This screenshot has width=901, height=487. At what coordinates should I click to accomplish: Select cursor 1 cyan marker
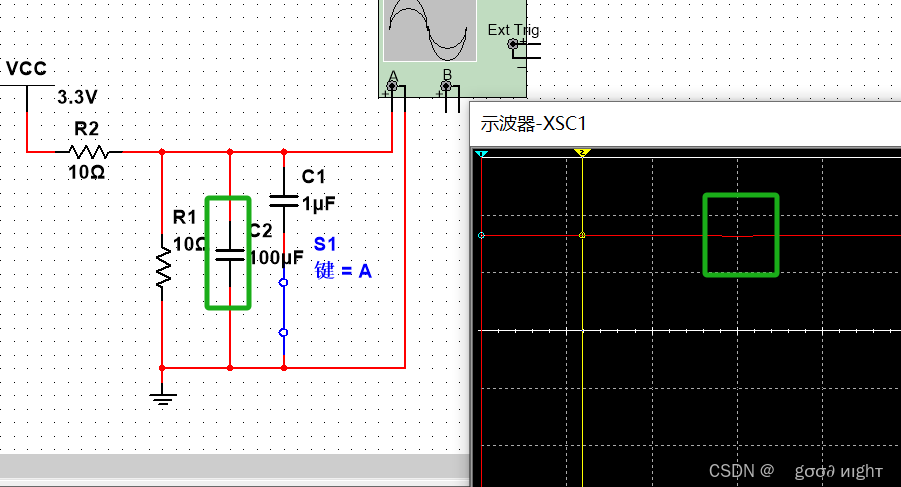click(482, 153)
